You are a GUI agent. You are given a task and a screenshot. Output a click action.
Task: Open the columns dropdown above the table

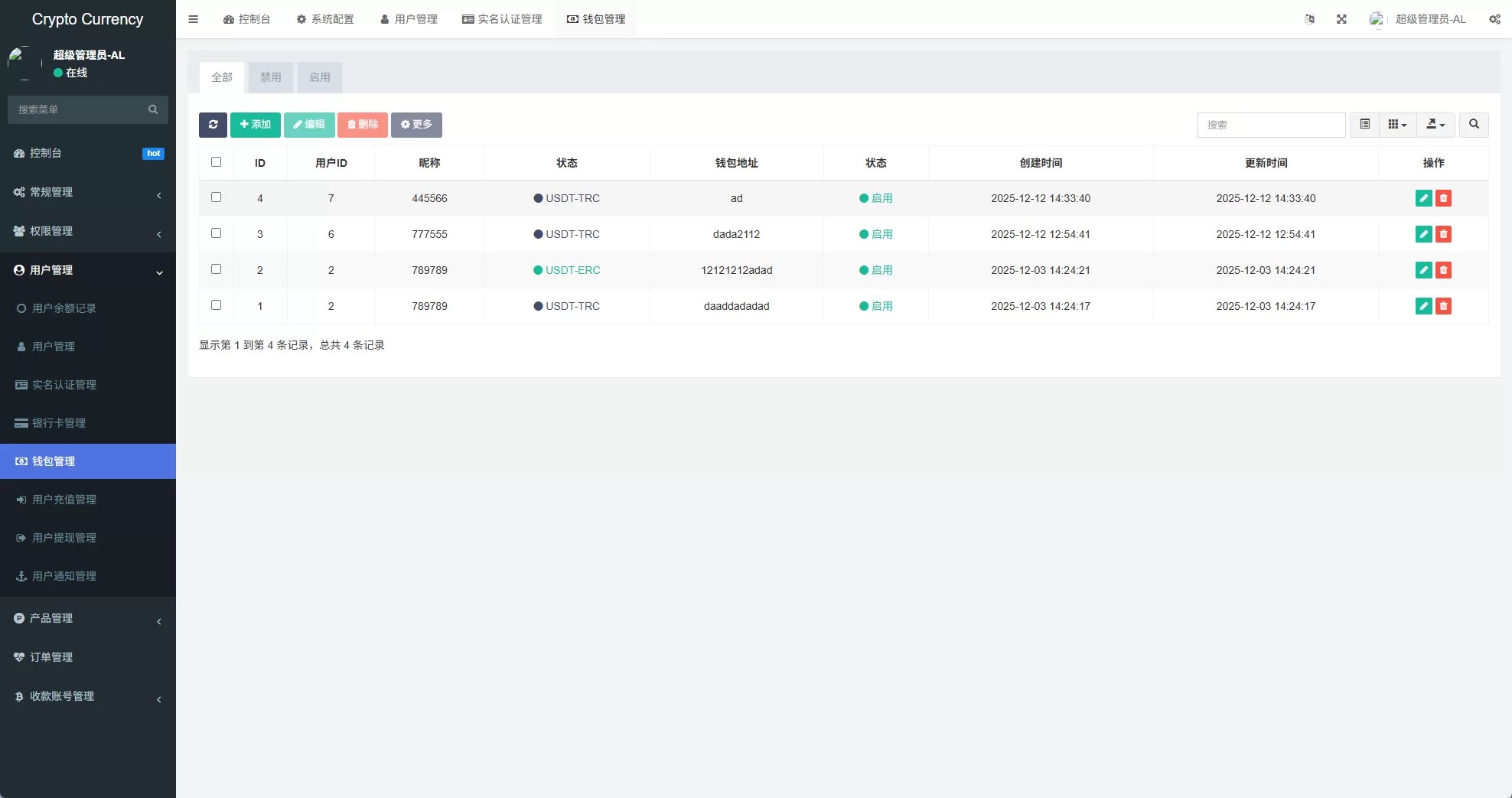point(1396,124)
